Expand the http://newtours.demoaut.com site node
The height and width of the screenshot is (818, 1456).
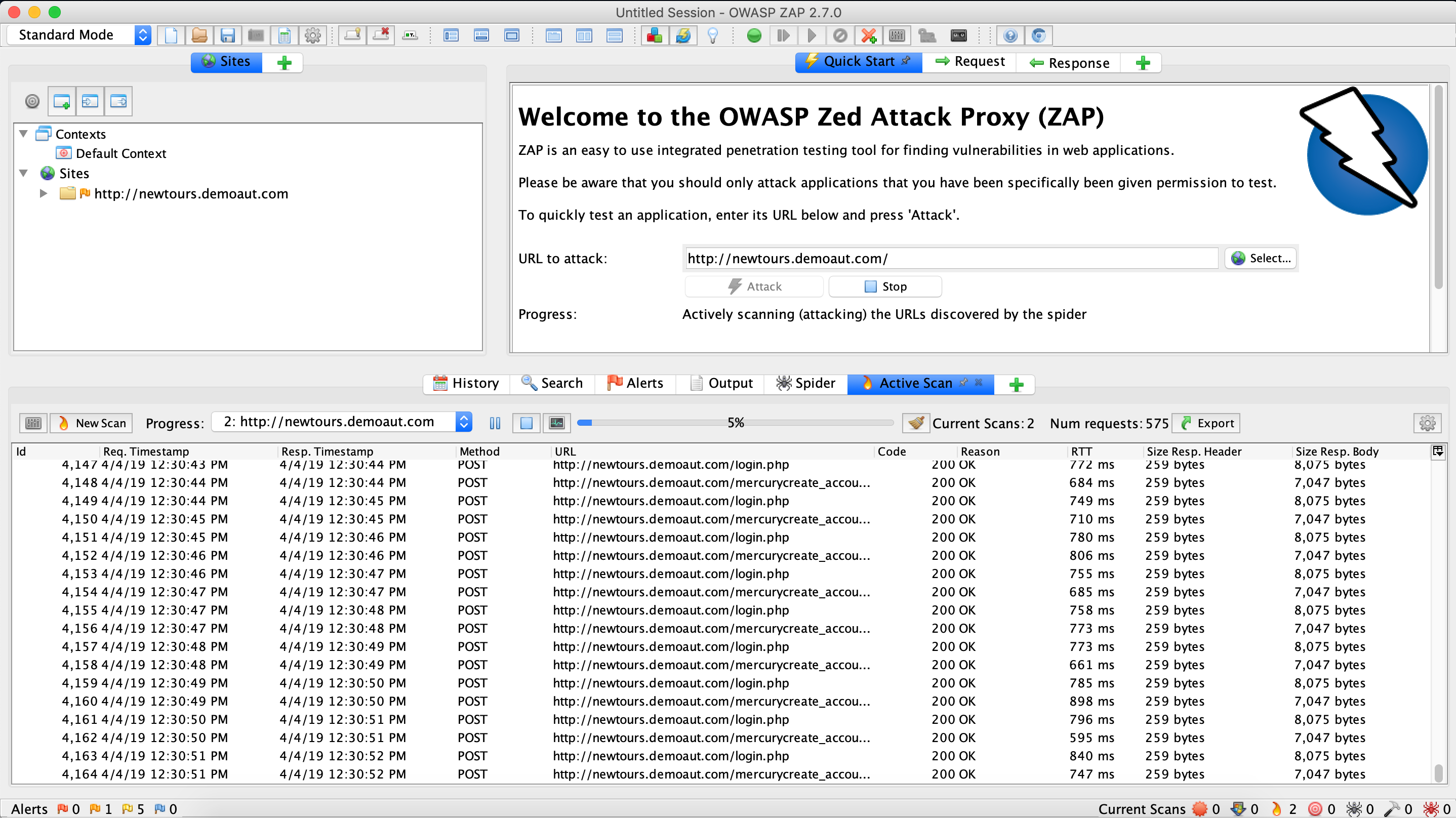(44, 193)
